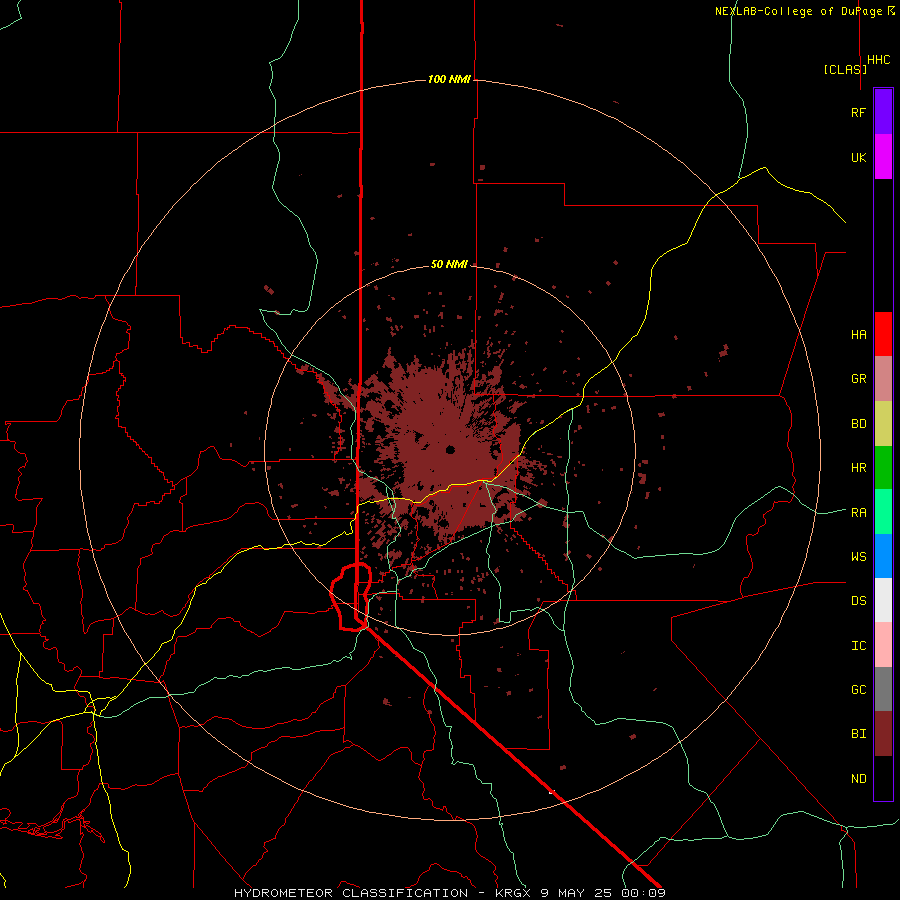Click the UK magenta legend swatch
The image size is (900, 900).
883,157
